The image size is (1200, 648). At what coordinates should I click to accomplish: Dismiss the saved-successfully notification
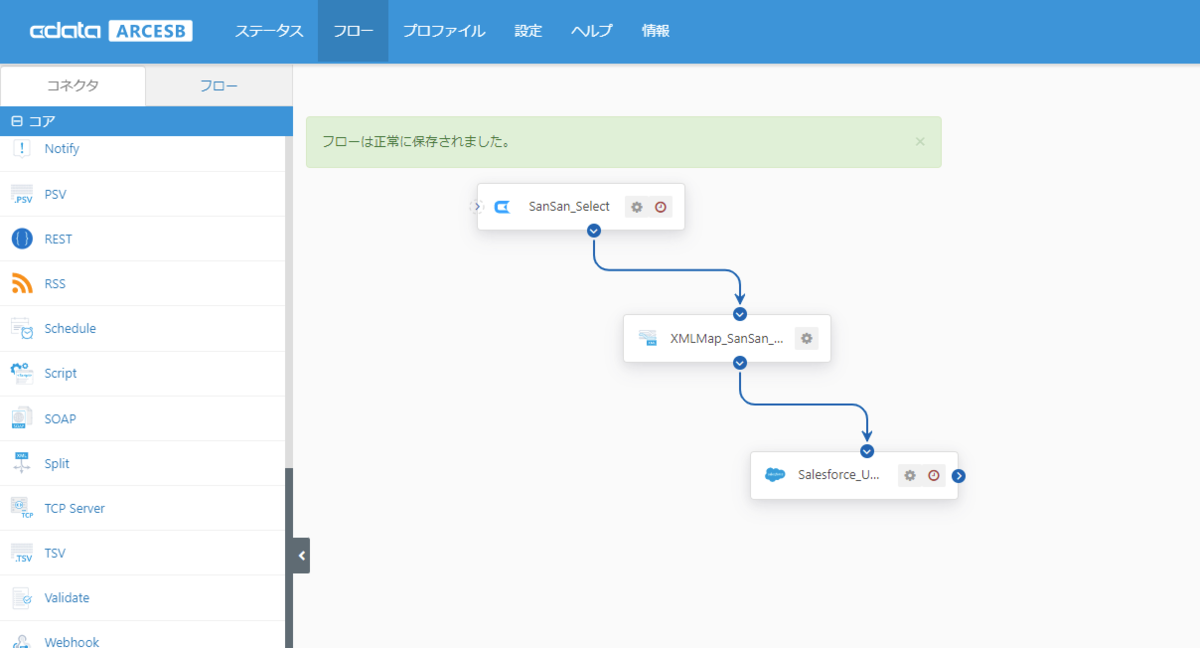pyautogui.click(x=920, y=142)
